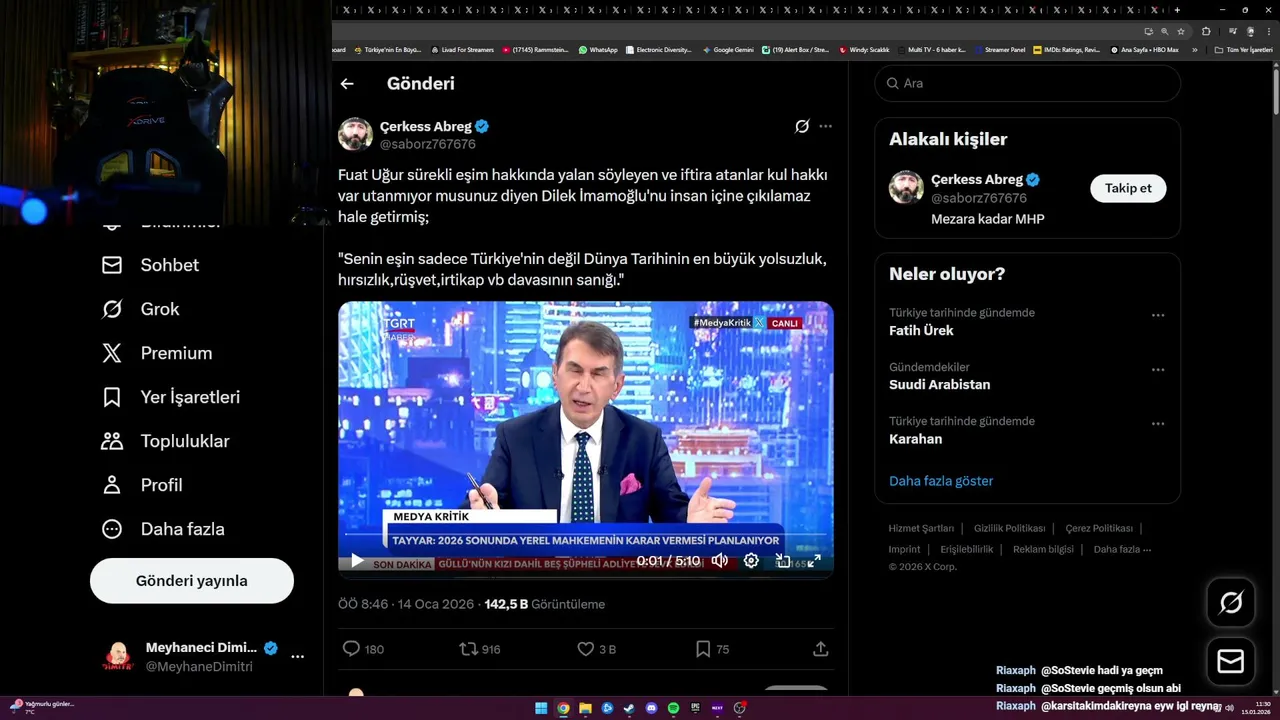This screenshot has height=720, width=1280.
Task: Open Yer İşaretleri bookmarks
Action: pos(171,397)
